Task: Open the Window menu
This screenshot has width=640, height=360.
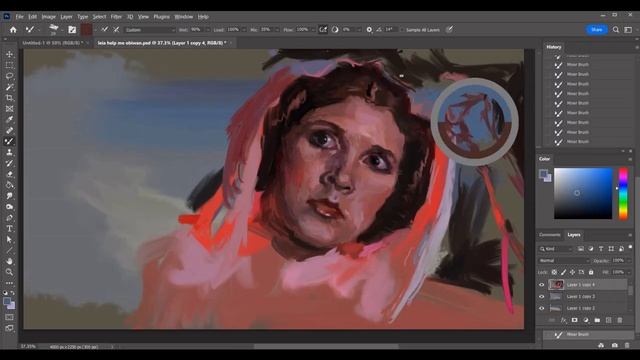Action: [x=184, y=17]
